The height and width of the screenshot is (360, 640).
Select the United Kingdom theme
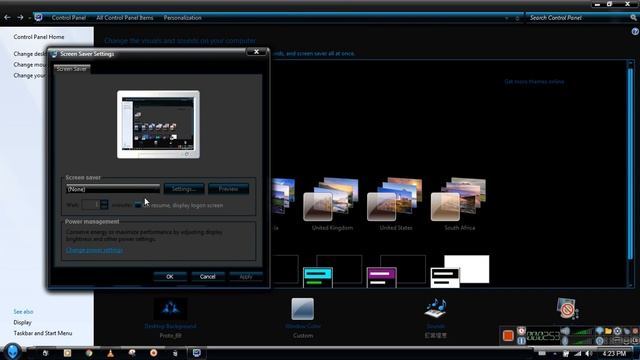(x=331, y=204)
